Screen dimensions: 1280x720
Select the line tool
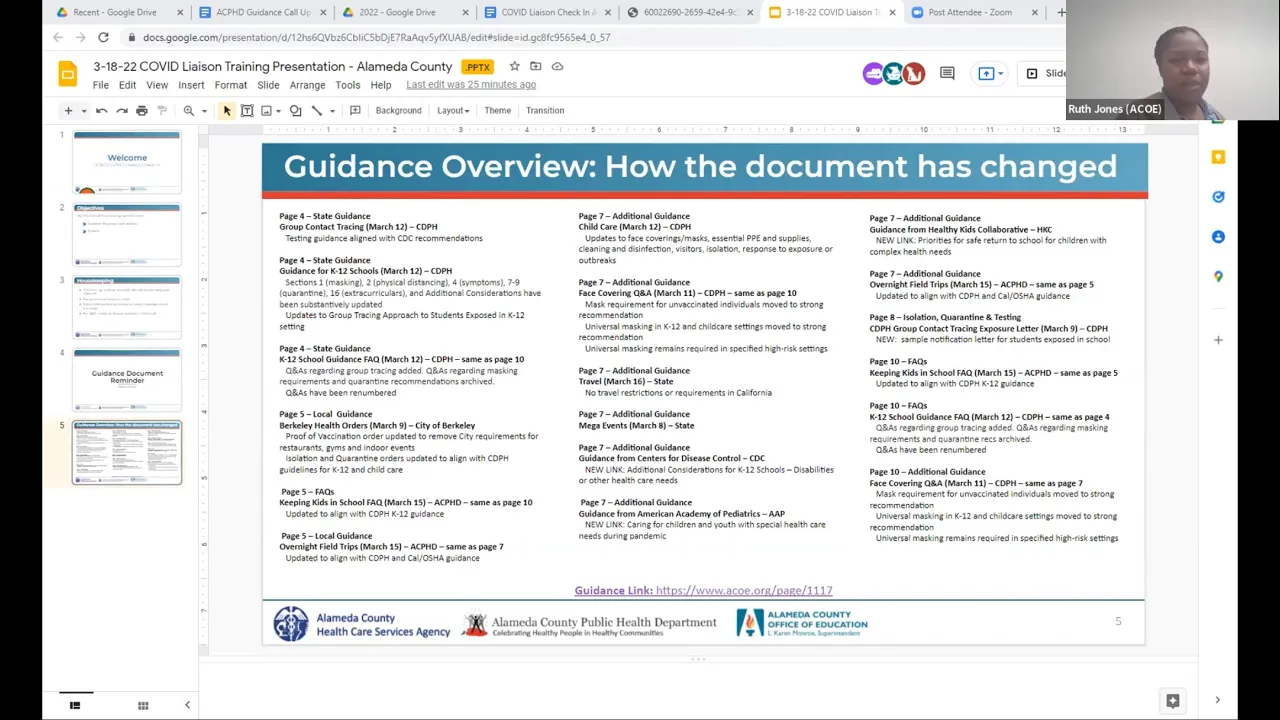316,111
